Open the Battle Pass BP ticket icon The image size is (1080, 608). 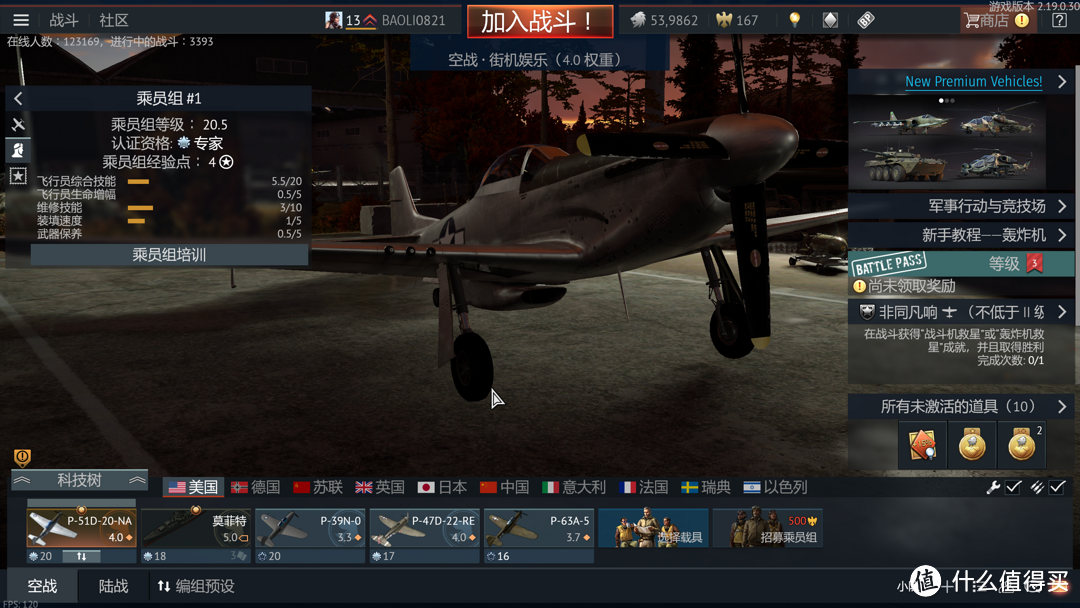pyautogui.click(x=866, y=20)
